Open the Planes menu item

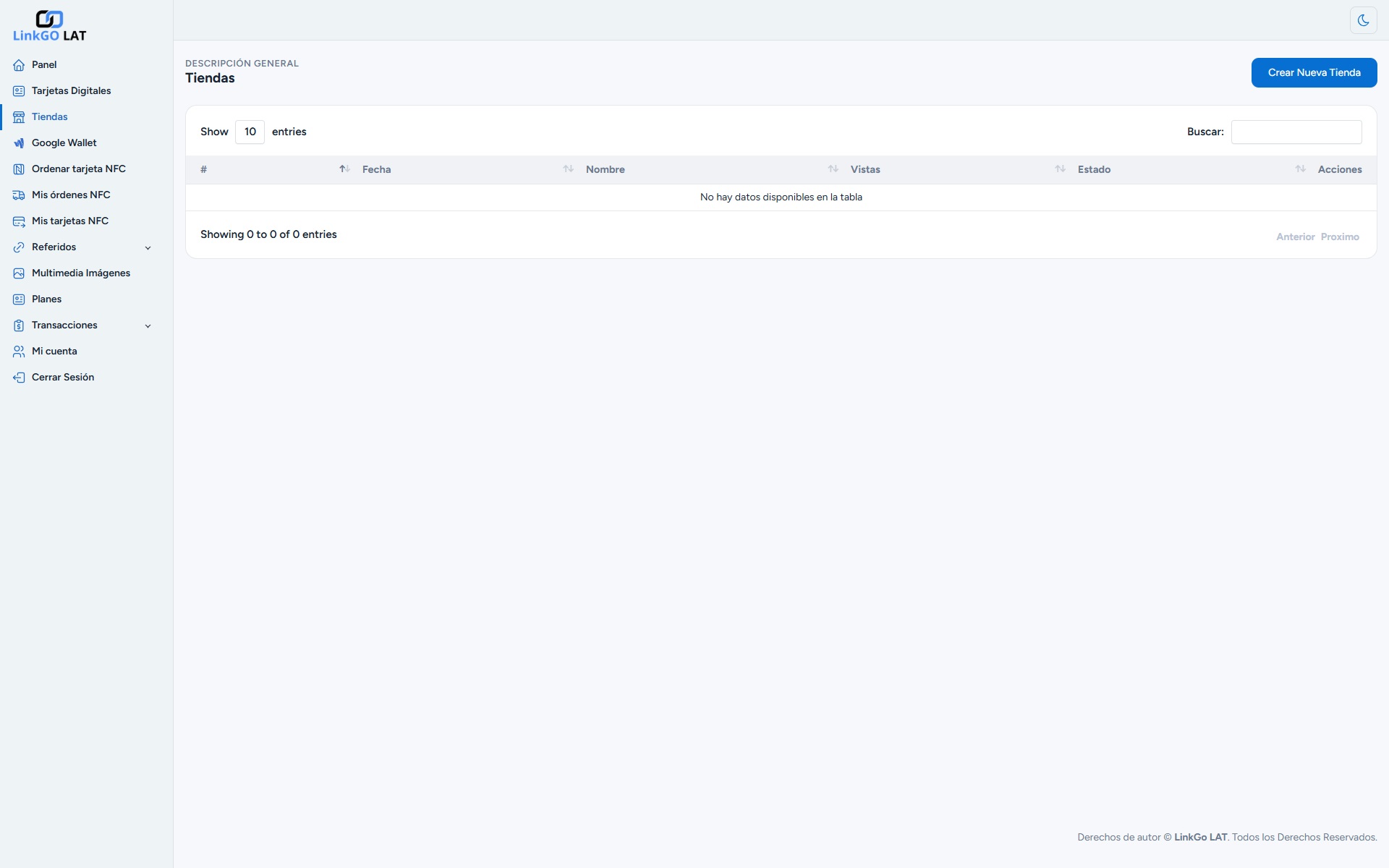tap(46, 299)
